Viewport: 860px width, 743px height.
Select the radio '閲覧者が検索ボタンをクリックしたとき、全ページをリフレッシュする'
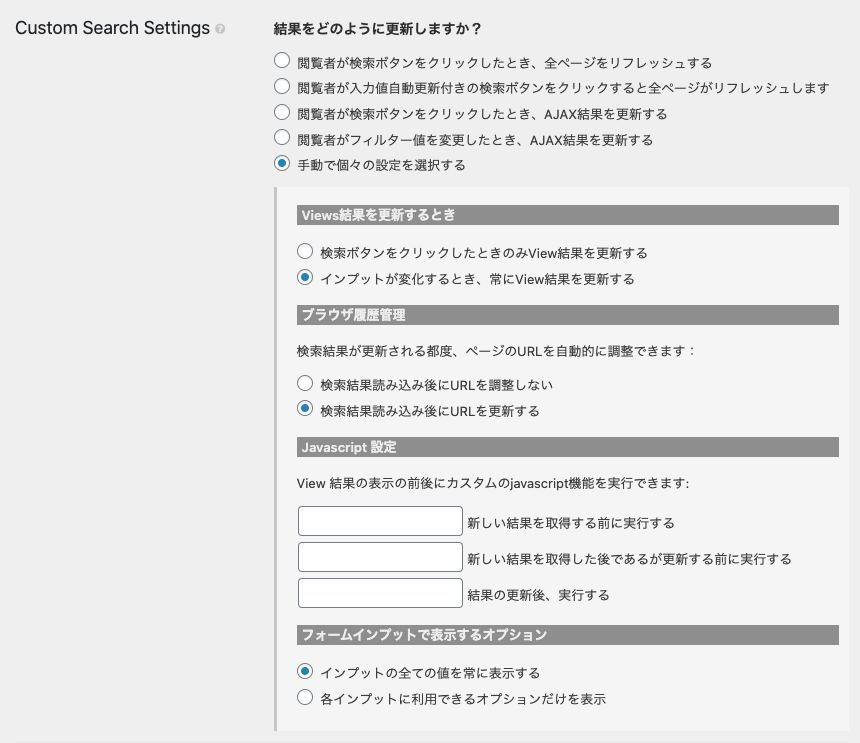[x=282, y=60]
